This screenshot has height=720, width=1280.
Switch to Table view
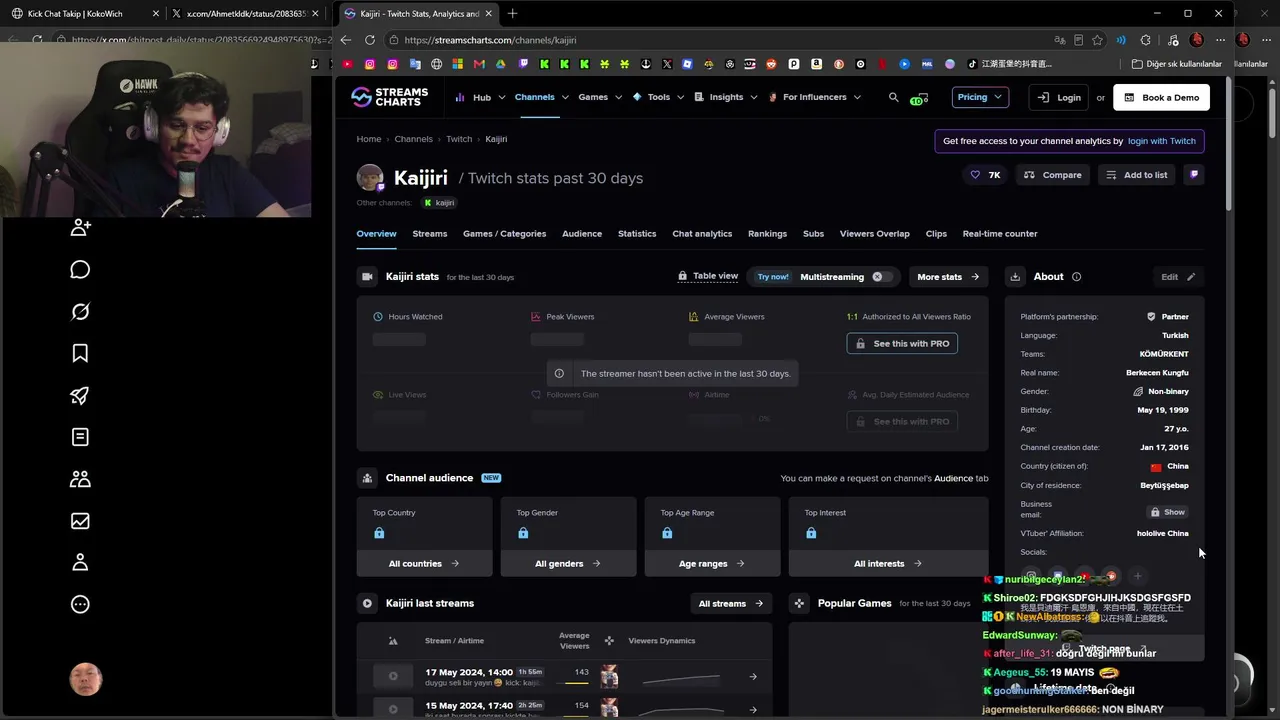708,276
